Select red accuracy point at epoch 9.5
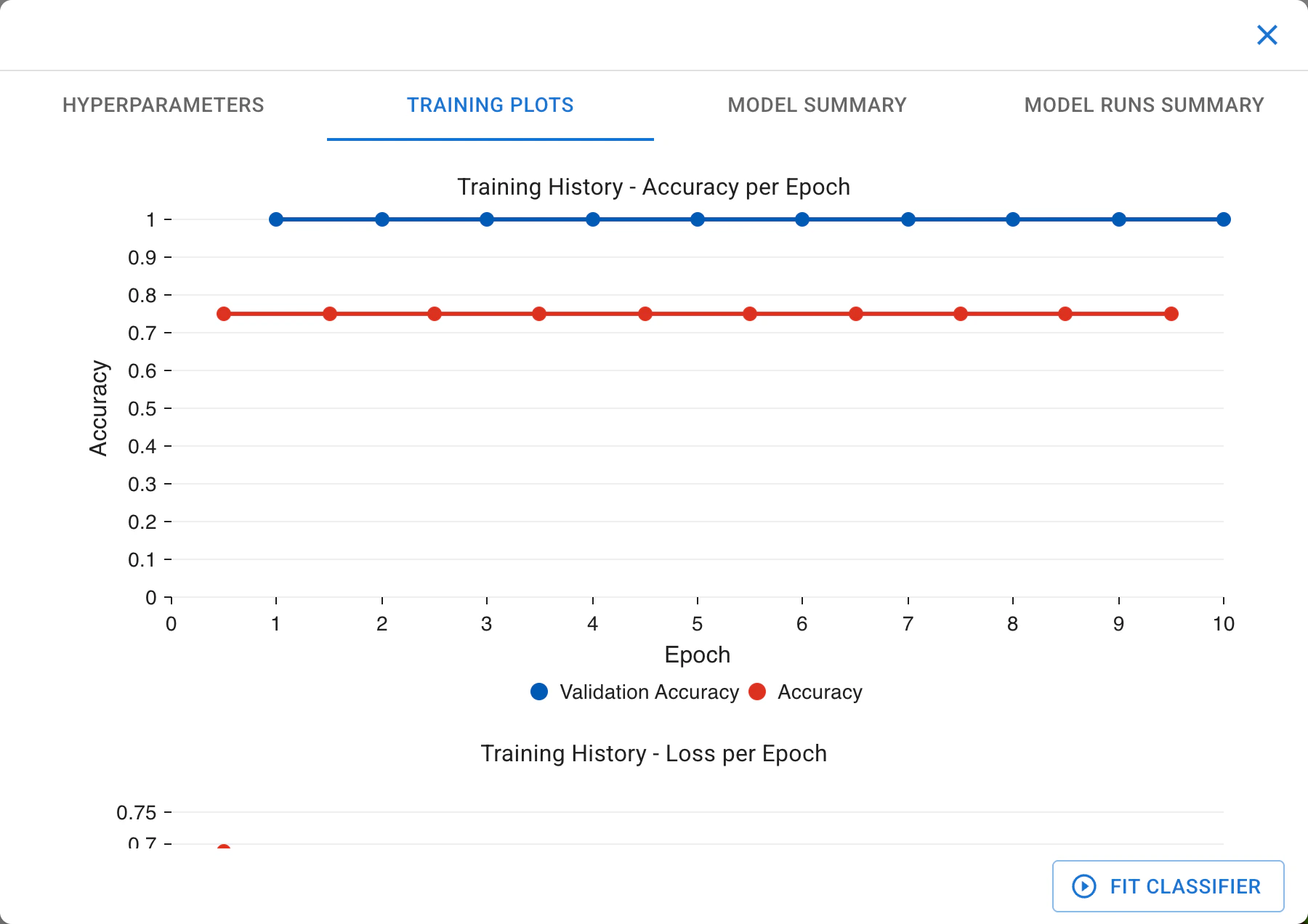The height and width of the screenshot is (924, 1308). click(x=1171, y=314)
